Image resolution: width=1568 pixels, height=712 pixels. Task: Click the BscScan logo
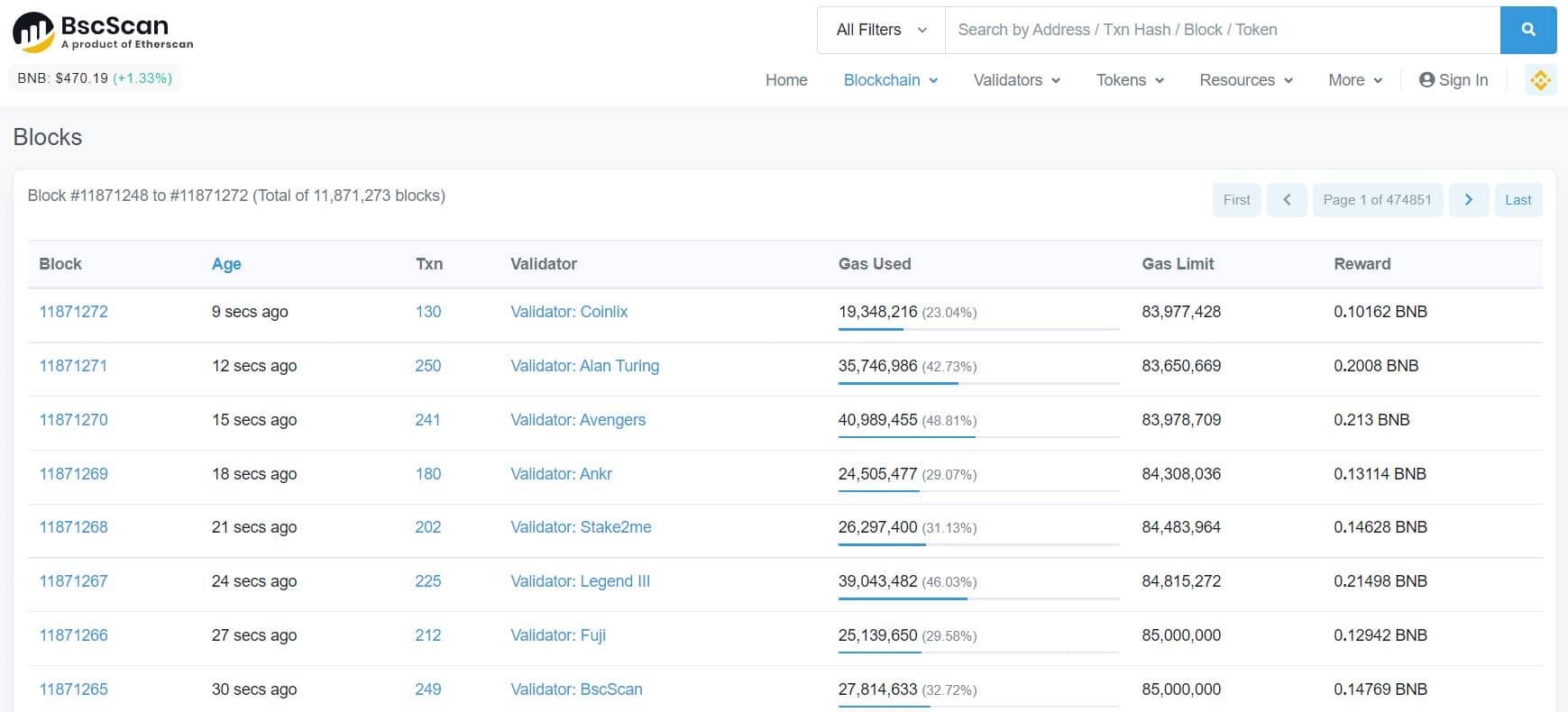pyautogui.click(x=103, y=32)
